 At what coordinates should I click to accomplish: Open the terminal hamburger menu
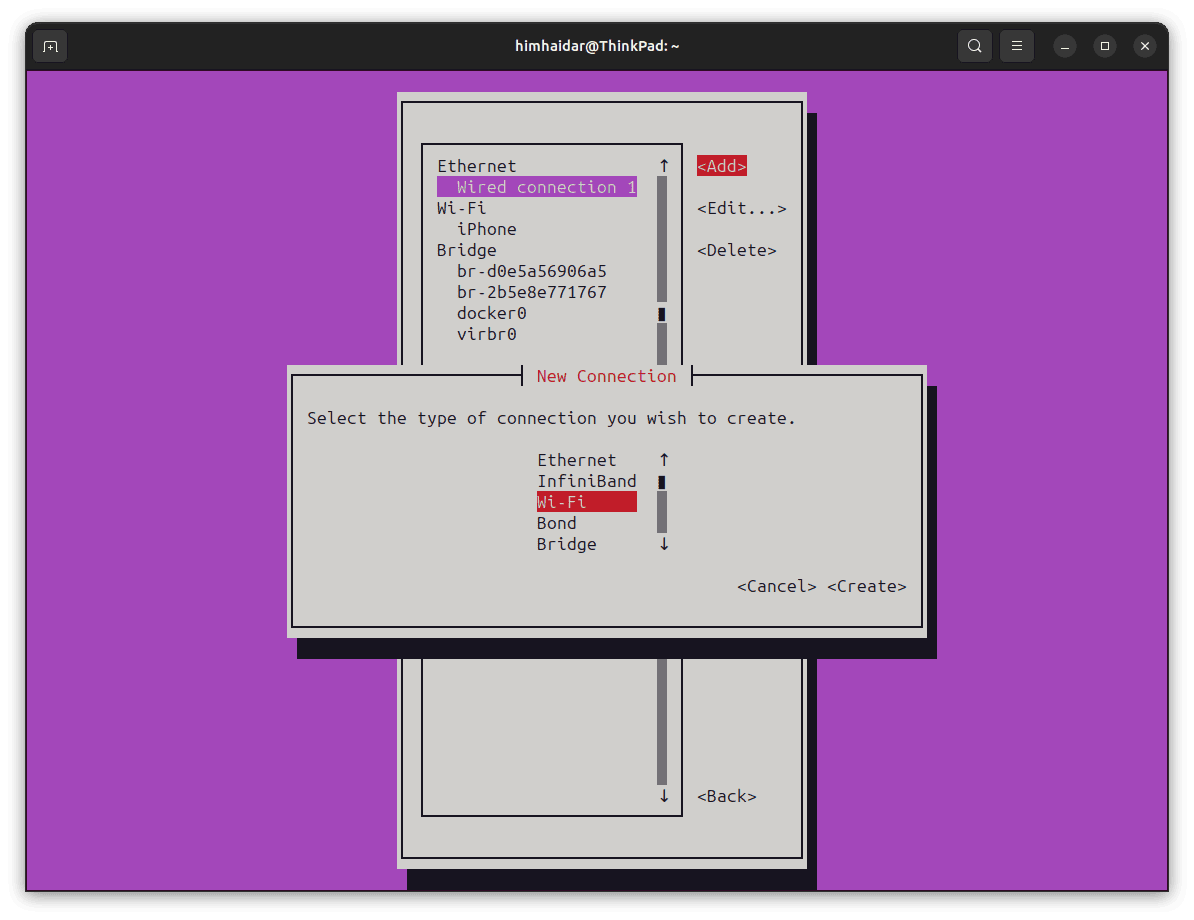click(x=1016, y=45)
